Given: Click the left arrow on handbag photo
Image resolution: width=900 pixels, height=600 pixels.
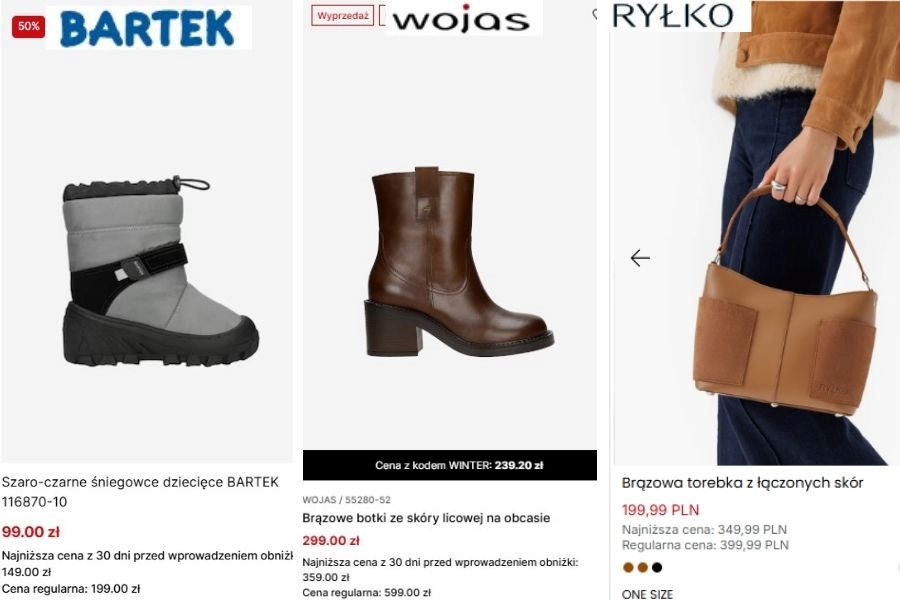Looking at the screenshot, I should [x=640, y=258].
